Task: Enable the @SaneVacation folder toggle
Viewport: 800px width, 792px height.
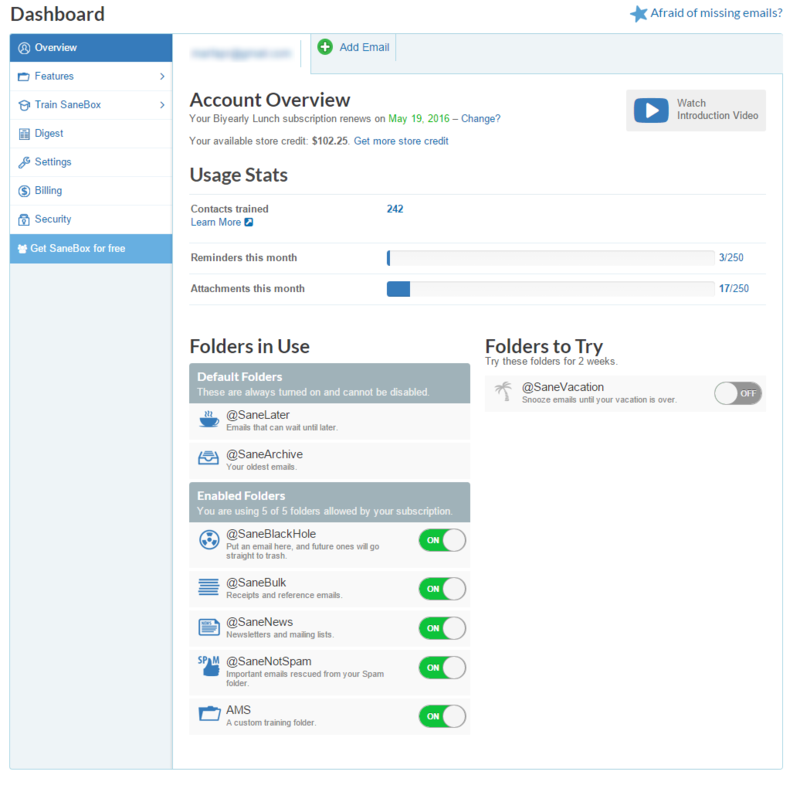Action: (738, 393)
